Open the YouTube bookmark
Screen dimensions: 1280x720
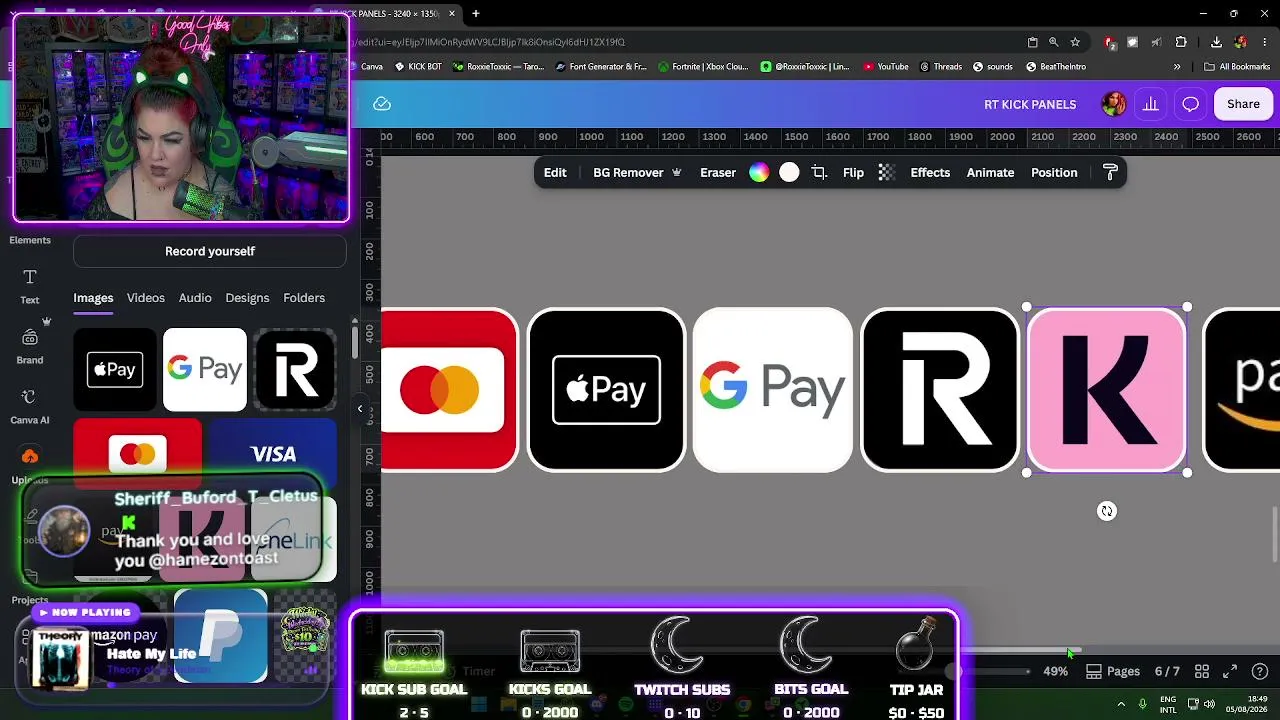coord(885,67)
